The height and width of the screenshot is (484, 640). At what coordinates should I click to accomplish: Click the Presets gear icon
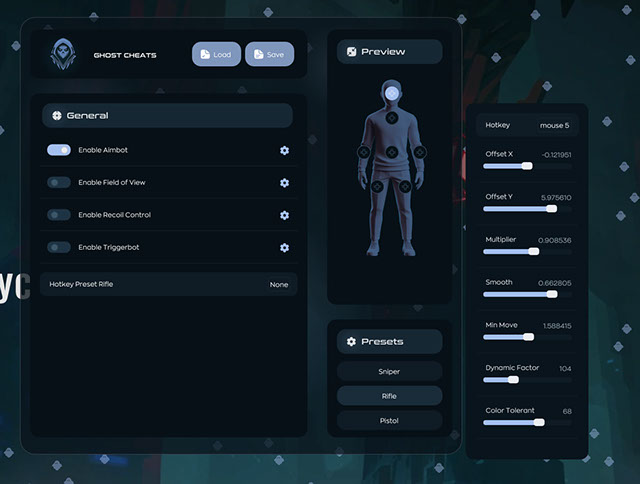[351, 342]
